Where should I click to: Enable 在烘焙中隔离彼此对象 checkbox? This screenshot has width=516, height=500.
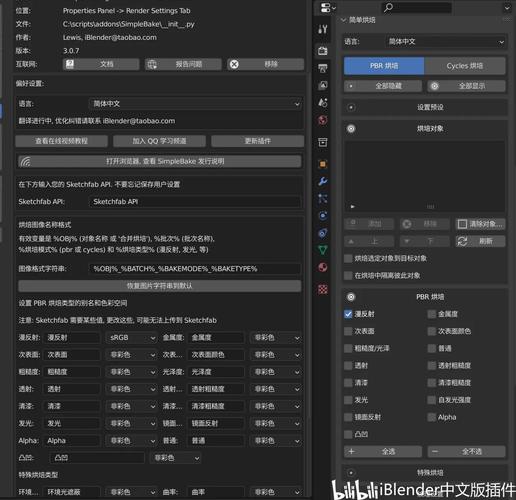[348, 276]
